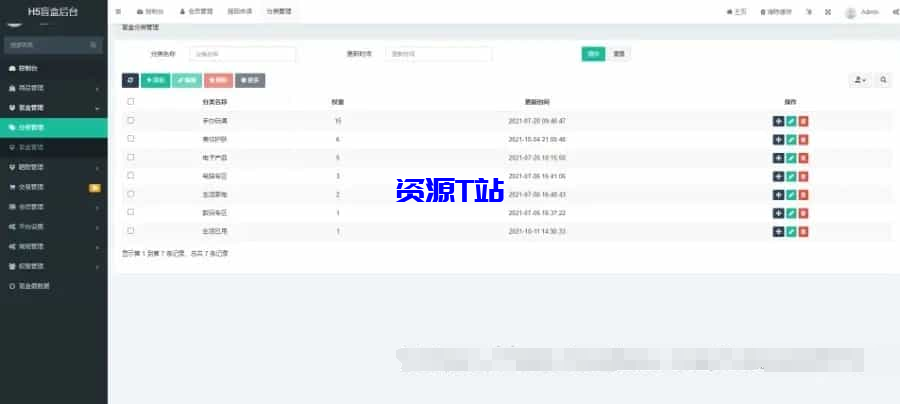Click edit pencil icon in weight 5 row

(791, 158)
